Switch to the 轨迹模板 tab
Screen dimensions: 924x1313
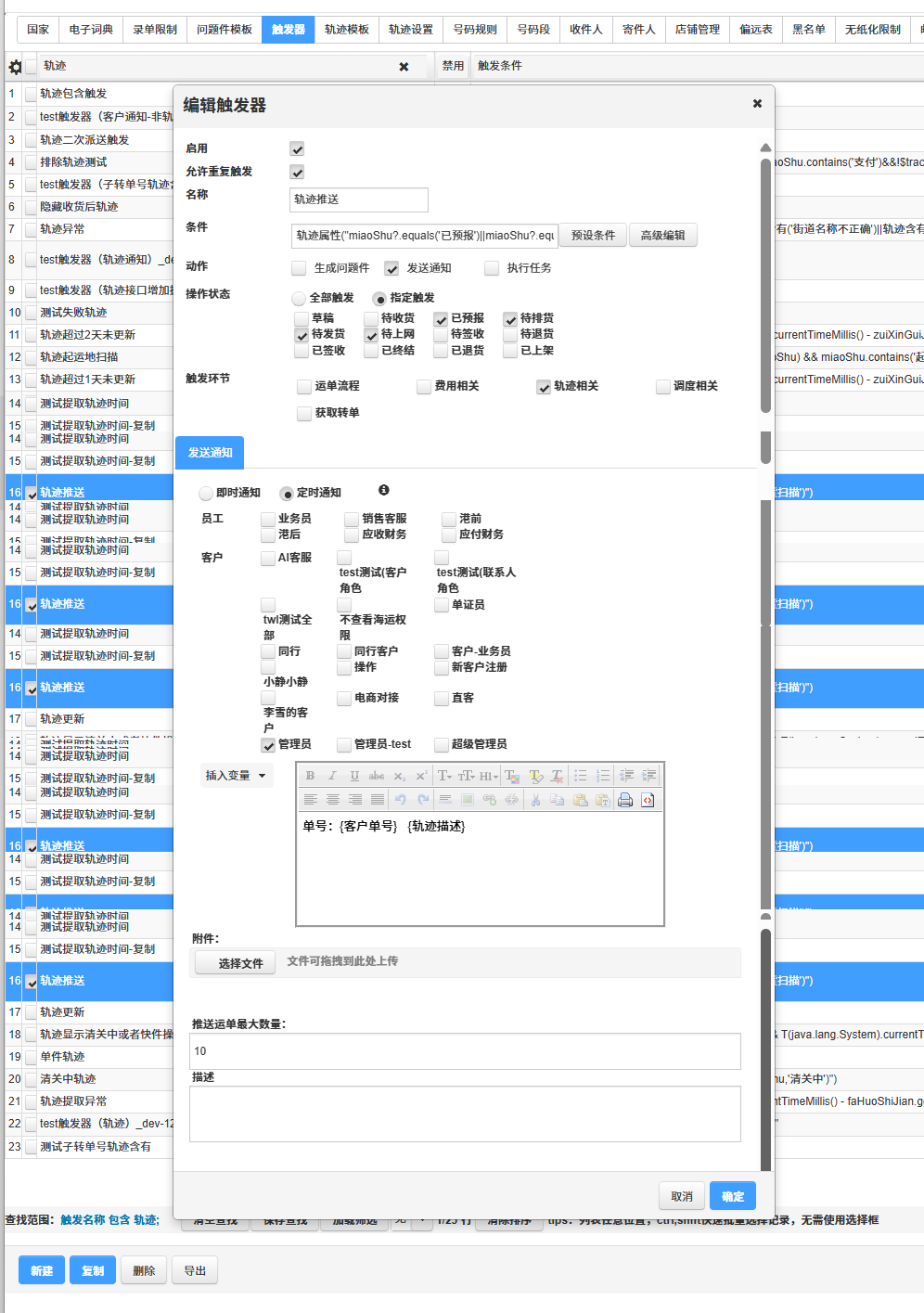coord(346,30)
